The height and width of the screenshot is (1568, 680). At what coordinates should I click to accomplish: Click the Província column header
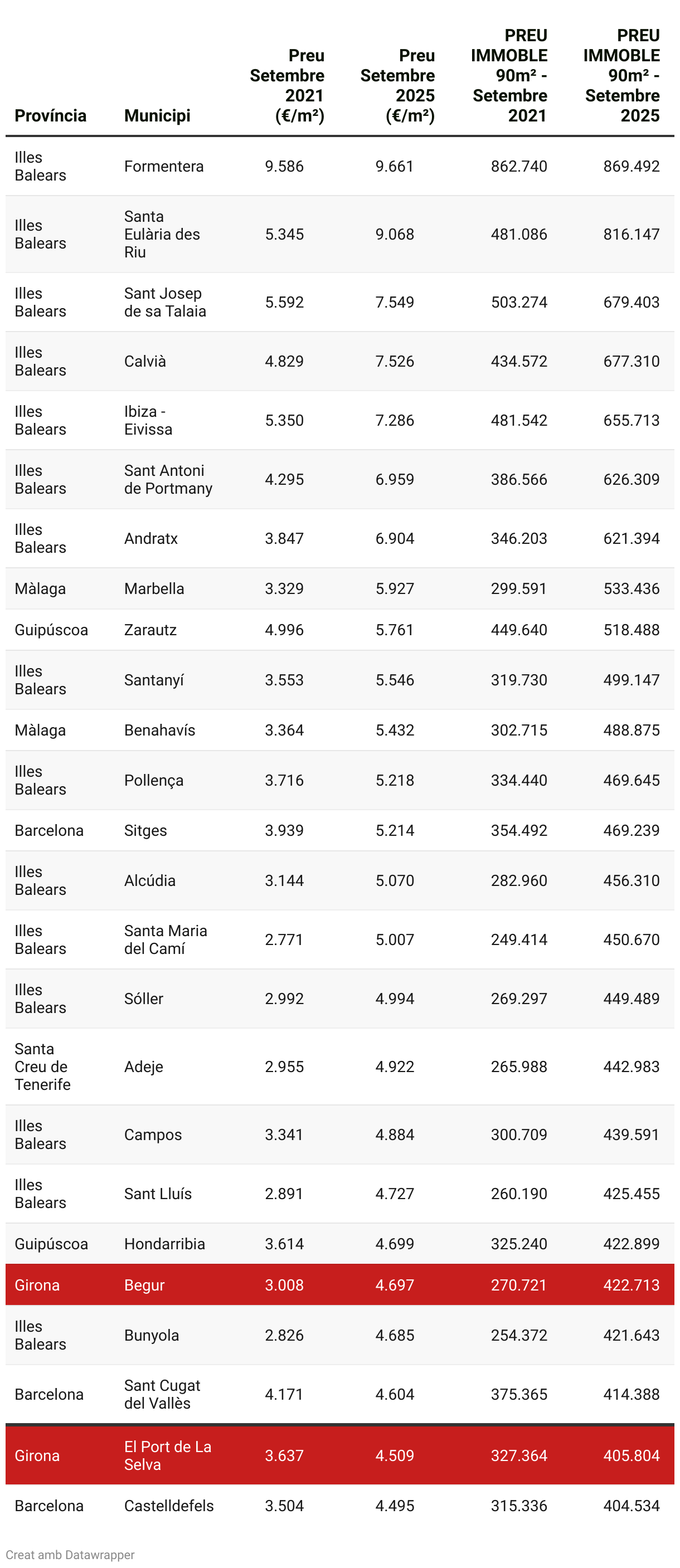coord(51,116)
